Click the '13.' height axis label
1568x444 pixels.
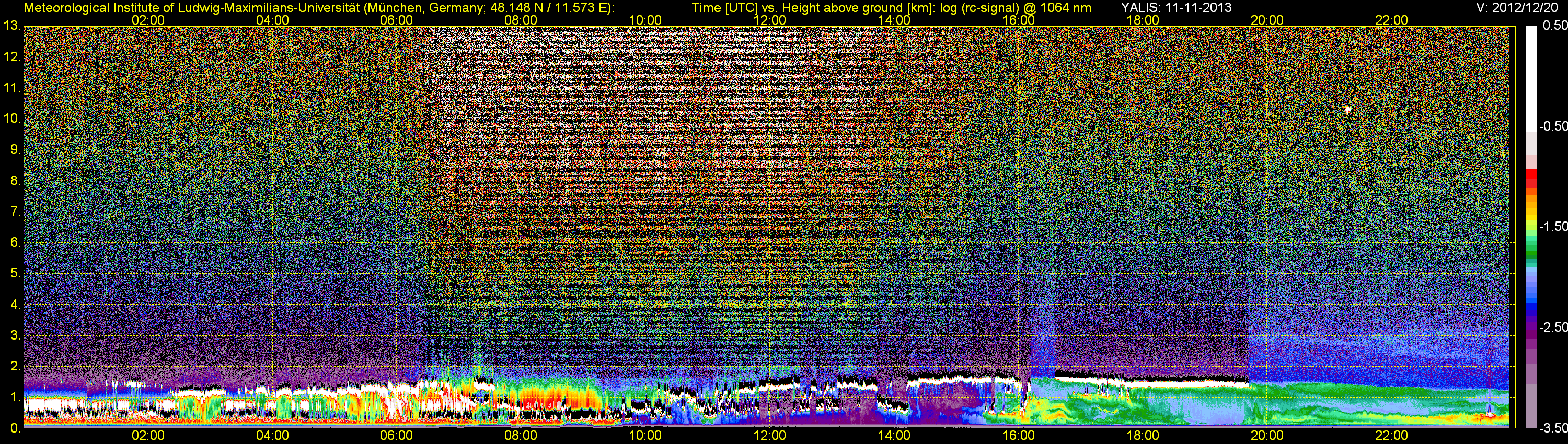click(11, 26)
